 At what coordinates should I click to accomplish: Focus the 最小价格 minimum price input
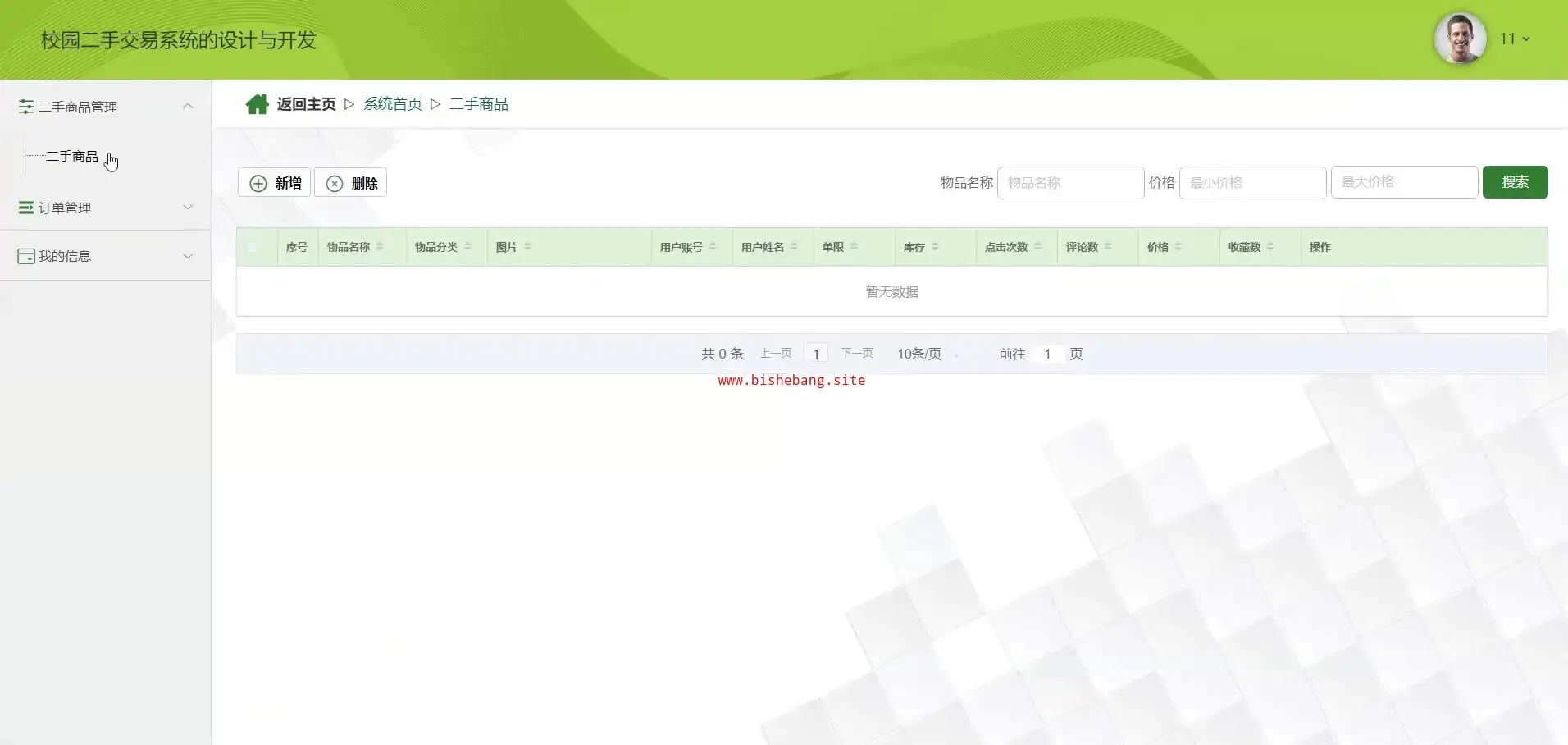pos(1252,182)
